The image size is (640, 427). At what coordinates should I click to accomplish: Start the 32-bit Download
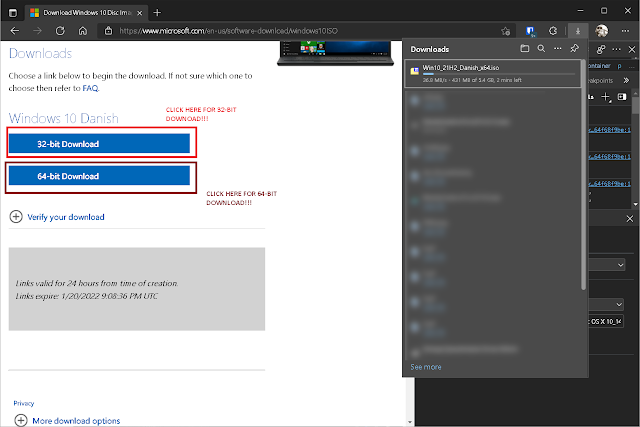pos(99,144)
